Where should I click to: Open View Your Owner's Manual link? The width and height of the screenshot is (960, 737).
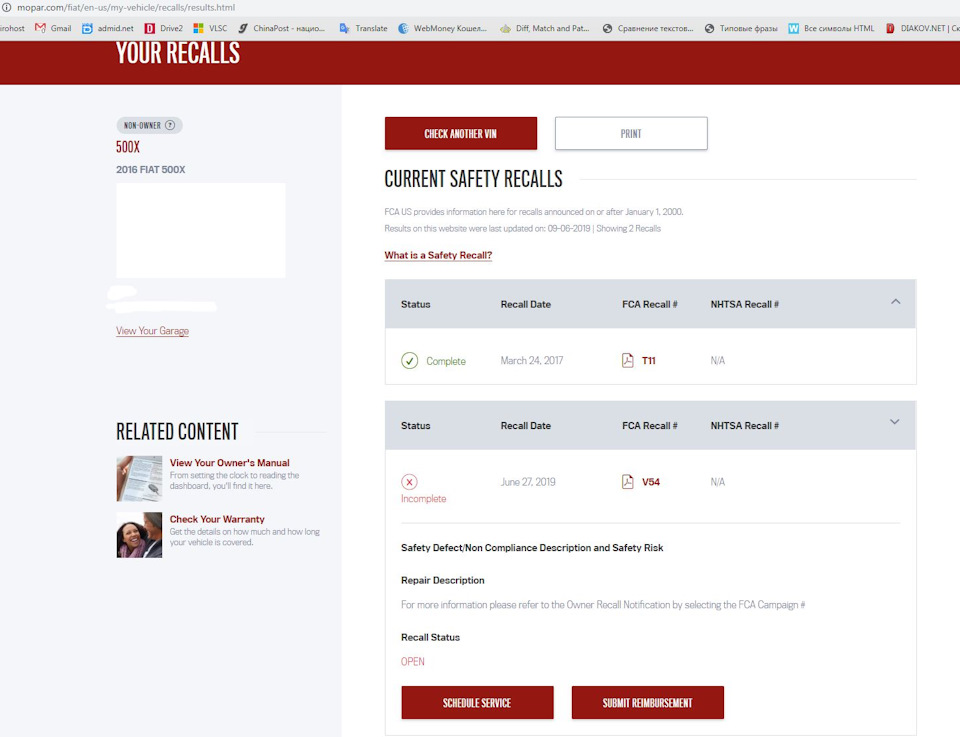point(230,463)
